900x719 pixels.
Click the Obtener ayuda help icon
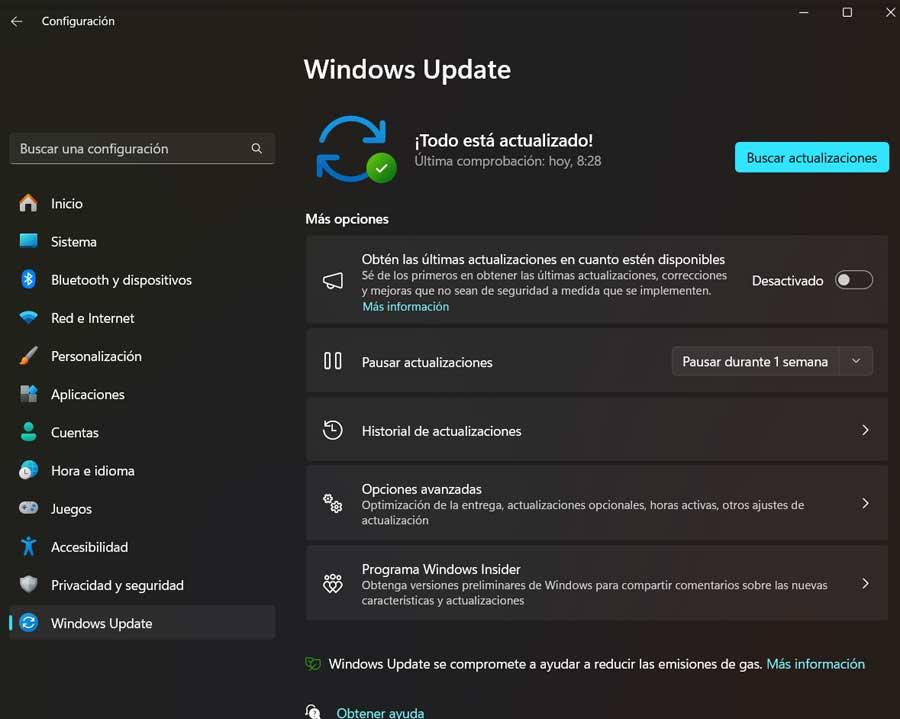[x=313, y=712]
